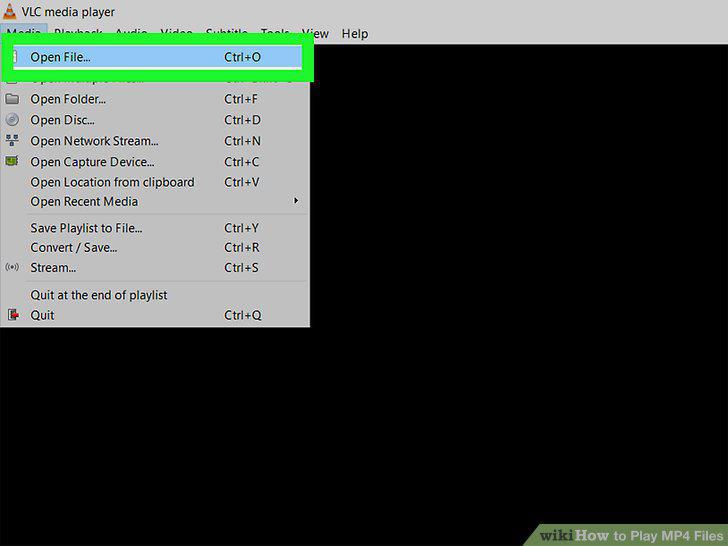This screenshot has width=728, height=546.
Task: Select Convert / Save... entry
Action: pyautogui.click(x=155, y=247)
